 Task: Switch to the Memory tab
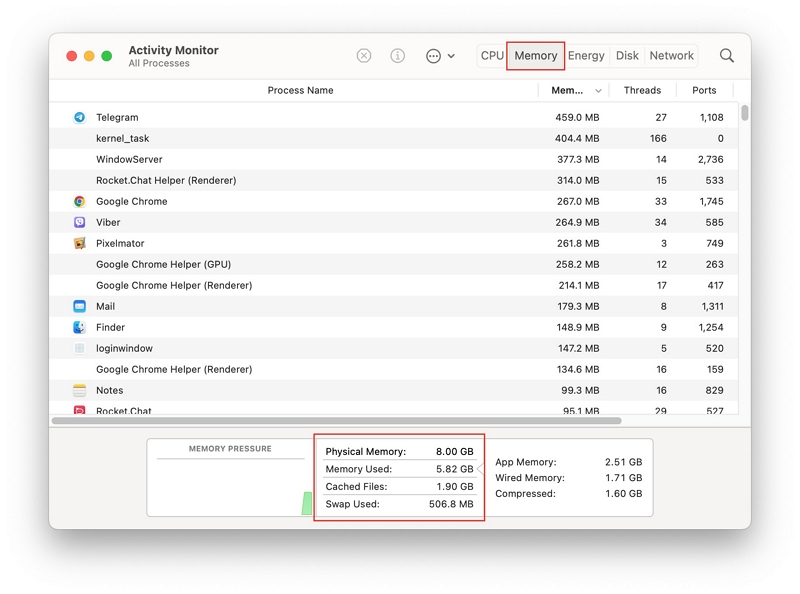(x=535, y=56)
